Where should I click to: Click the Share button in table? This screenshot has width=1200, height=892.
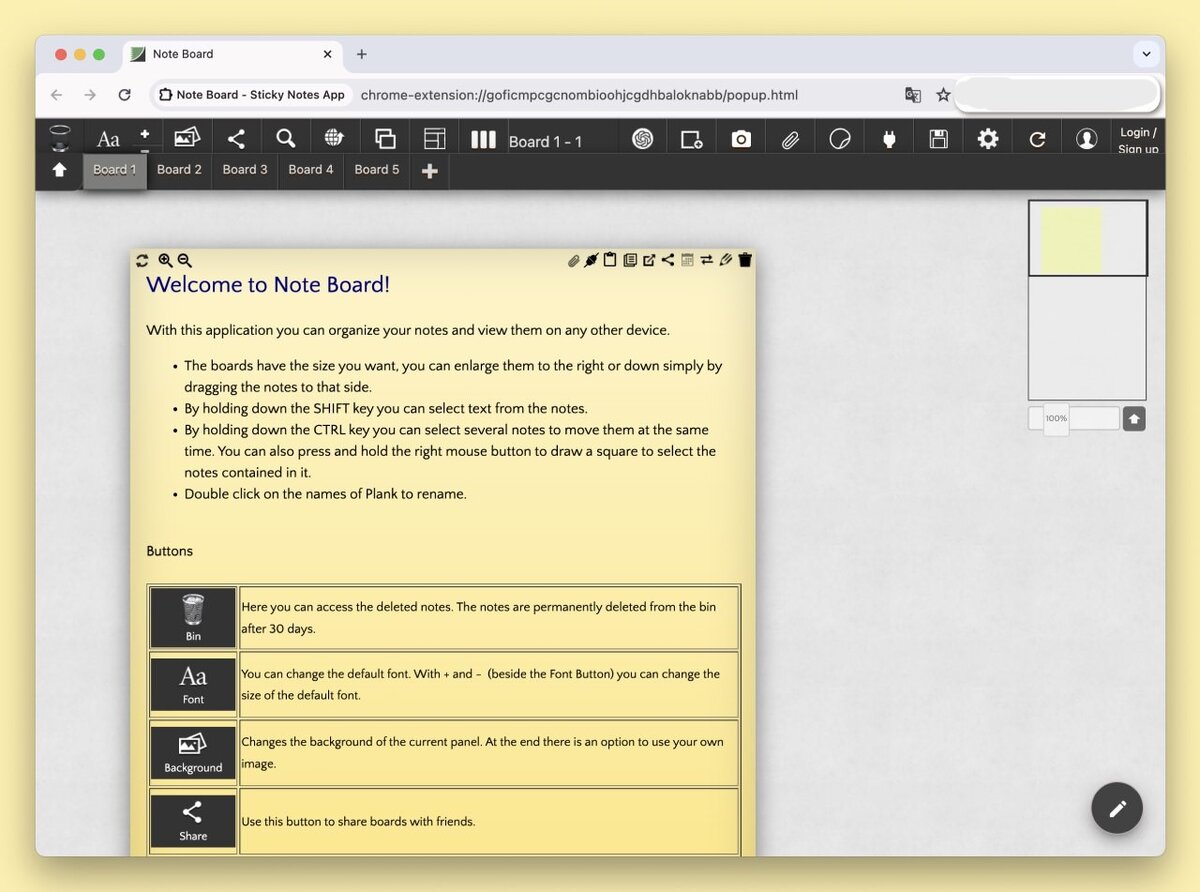193,820
